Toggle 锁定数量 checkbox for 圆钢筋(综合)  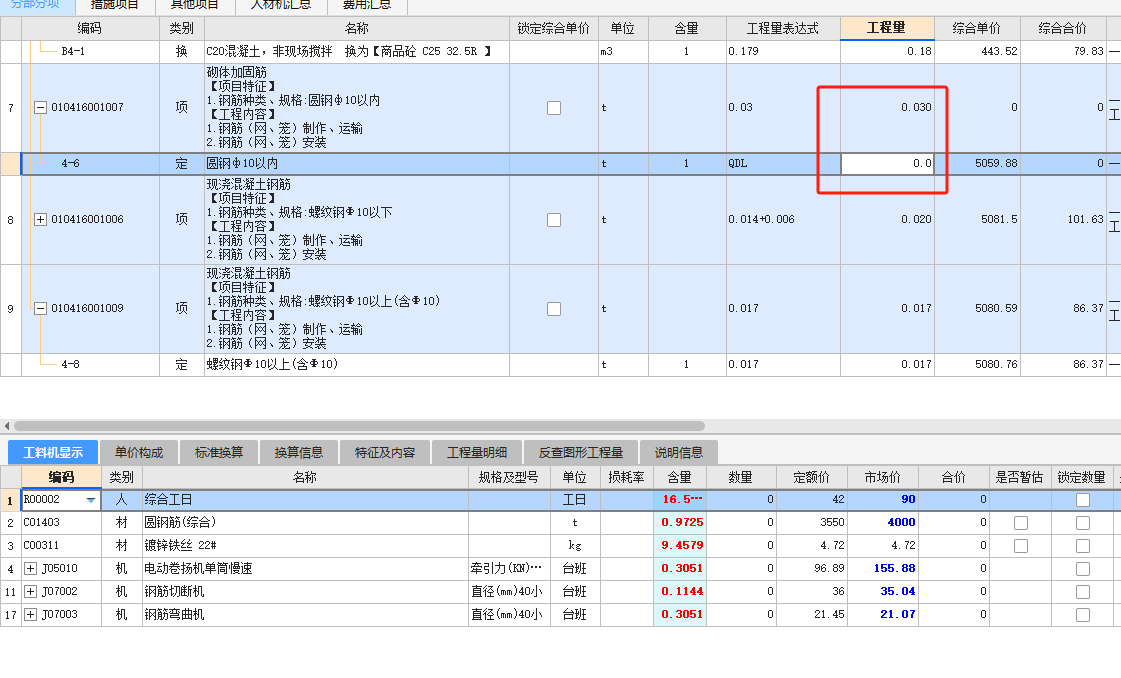point(1083,523)
